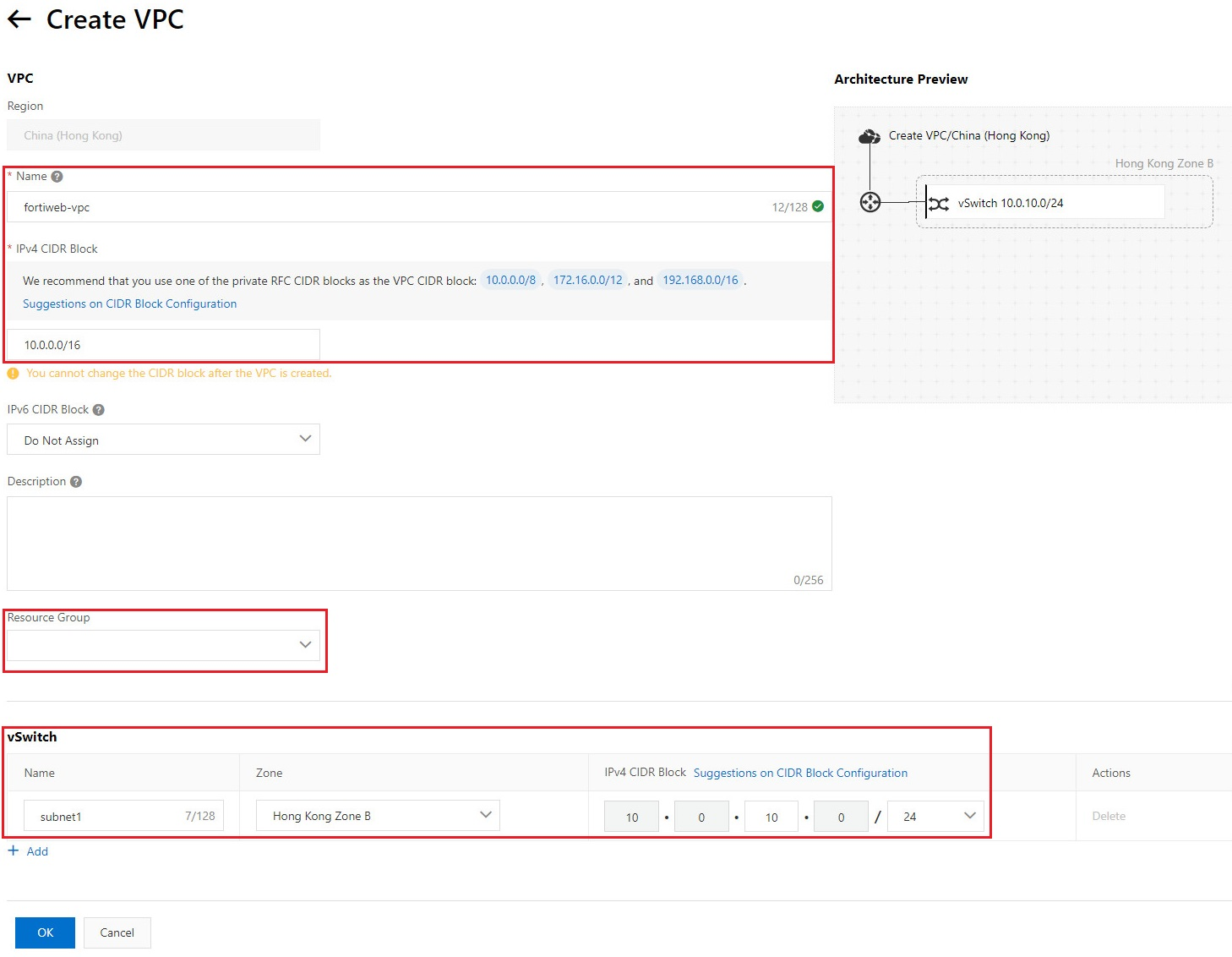Viewport: 1232px width, 957px height.
Task: Click the cloud icon in Architecture Preview
Action: (869, 135)
